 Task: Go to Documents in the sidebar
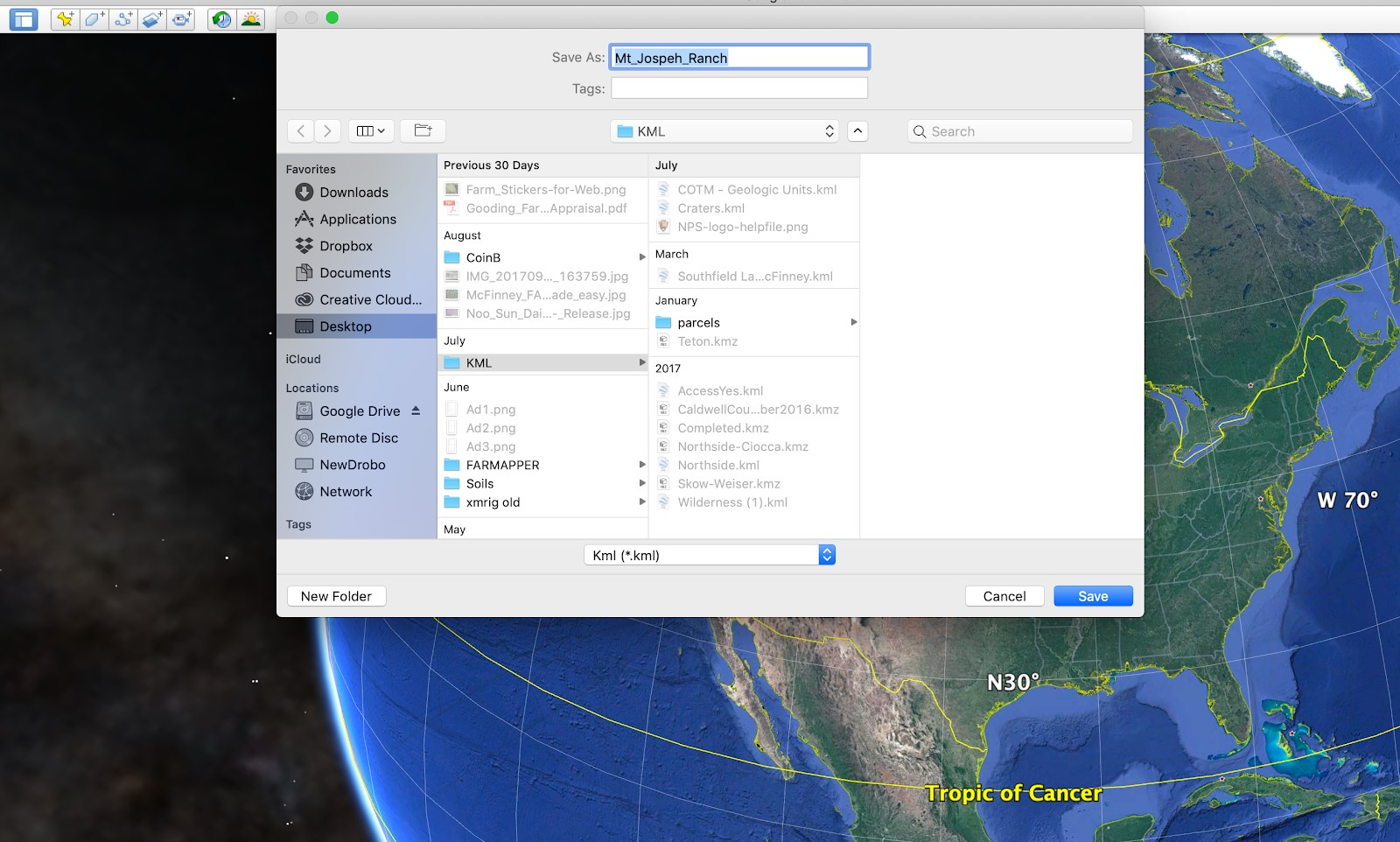(357, 273)
